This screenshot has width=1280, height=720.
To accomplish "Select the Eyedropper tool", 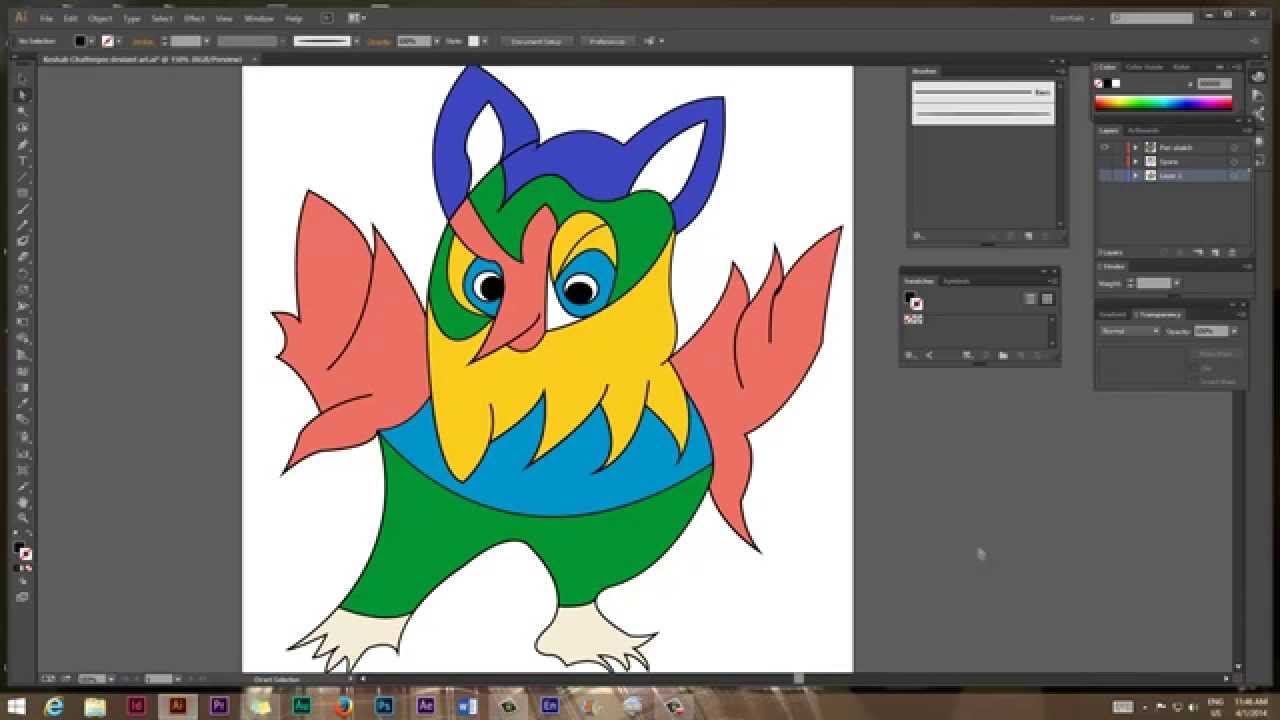I will tap(23, 403).
